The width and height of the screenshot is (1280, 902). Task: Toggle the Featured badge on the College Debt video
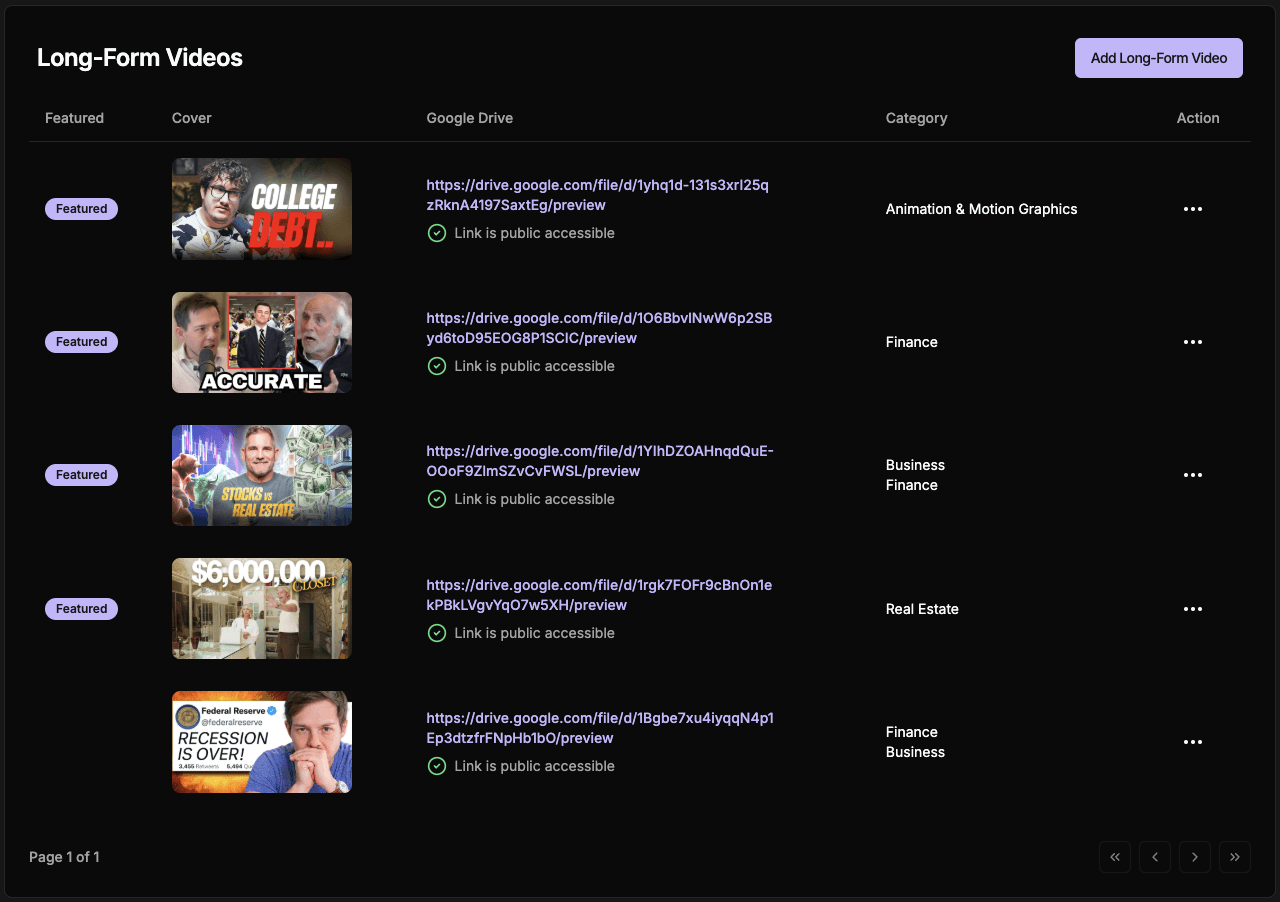pyautogui.click(x=81, y=208)
